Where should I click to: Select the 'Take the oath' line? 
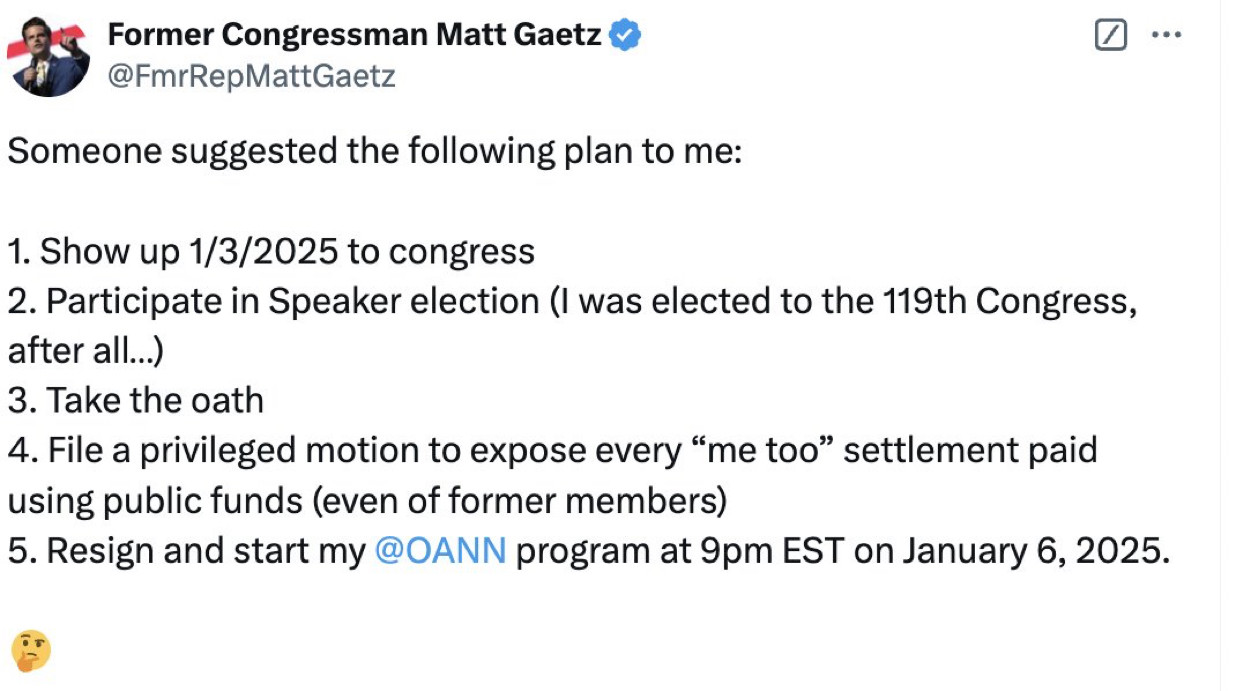pos(136,402)
